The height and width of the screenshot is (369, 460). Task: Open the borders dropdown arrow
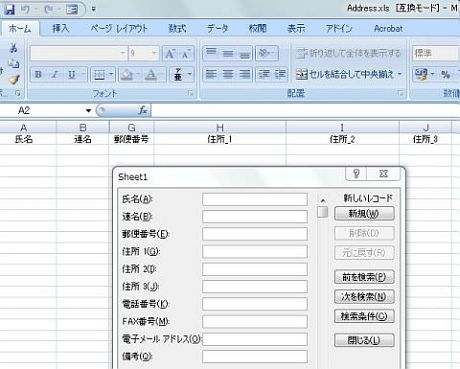point(111,74)
